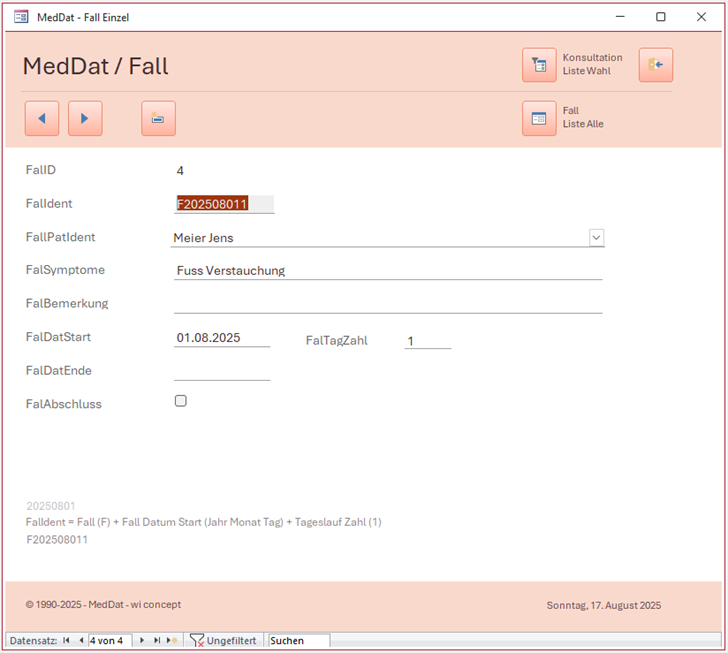728x653 pixels.
Task: Jump to first record in navigation bar
Action: coord(66,640)
